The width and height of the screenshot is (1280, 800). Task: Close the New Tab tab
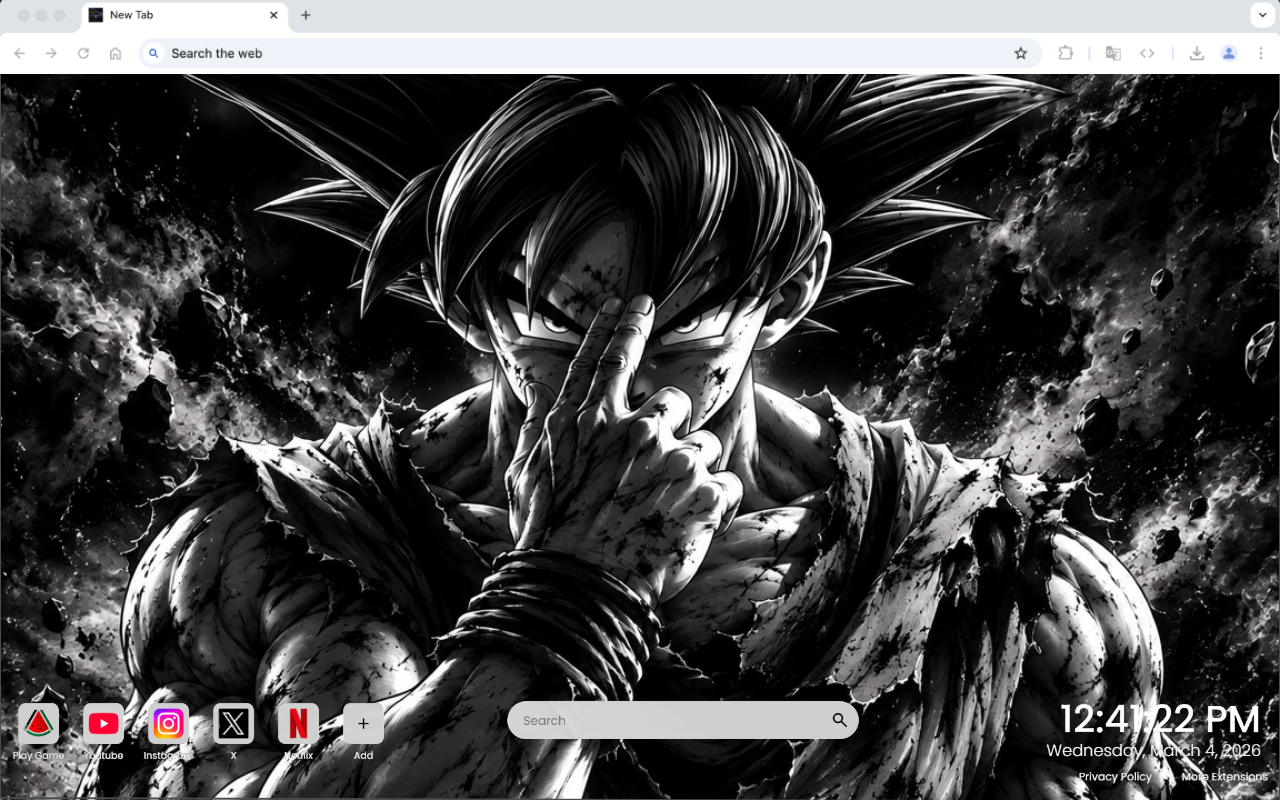[x=274, y=15]
